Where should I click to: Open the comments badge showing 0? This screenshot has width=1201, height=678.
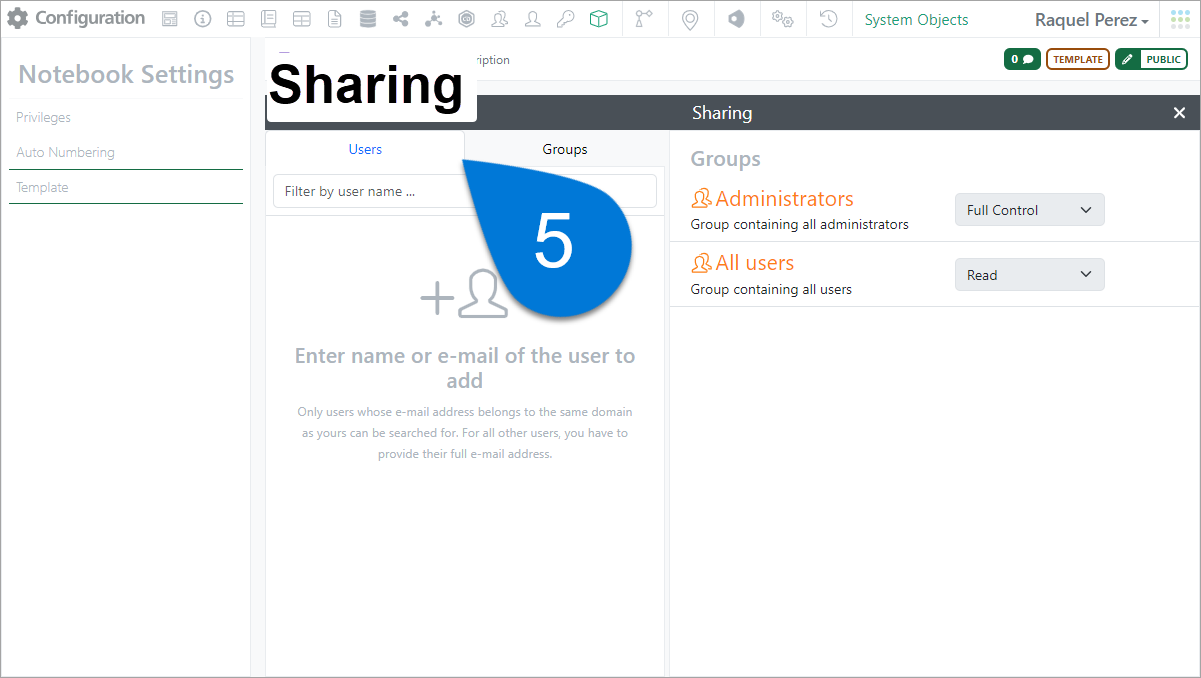click(x=1022, y=59)
